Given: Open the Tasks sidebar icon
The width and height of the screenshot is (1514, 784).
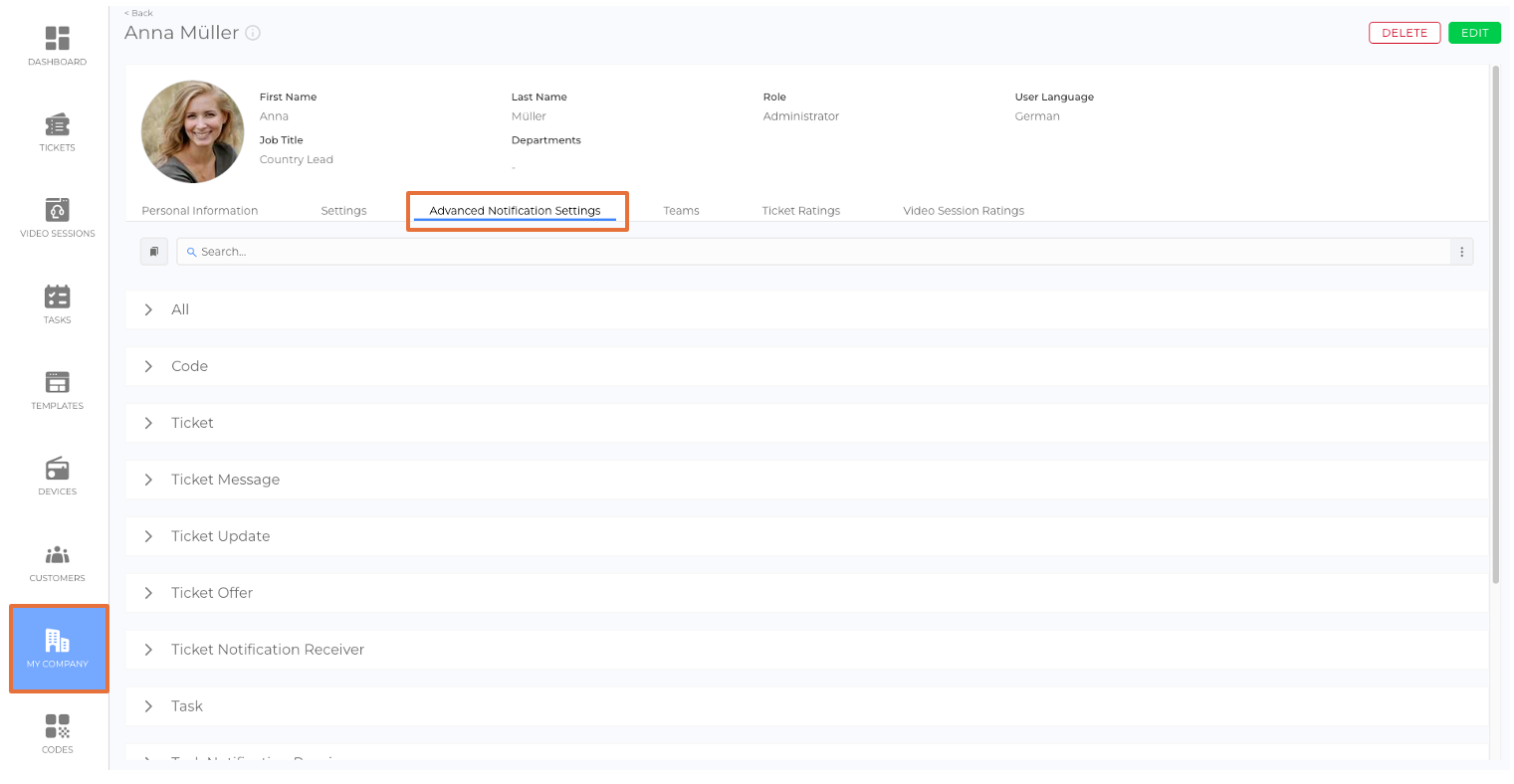Looking at the screenshot, I should 57,303.
